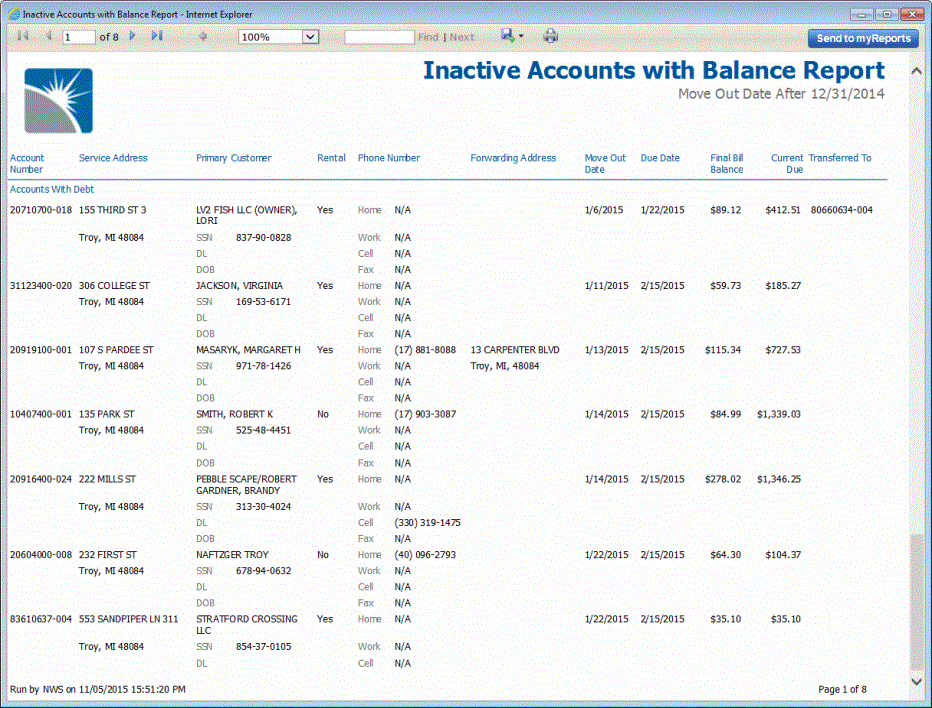Click customer name MASARYK, MARGARET H

point(248,350)
